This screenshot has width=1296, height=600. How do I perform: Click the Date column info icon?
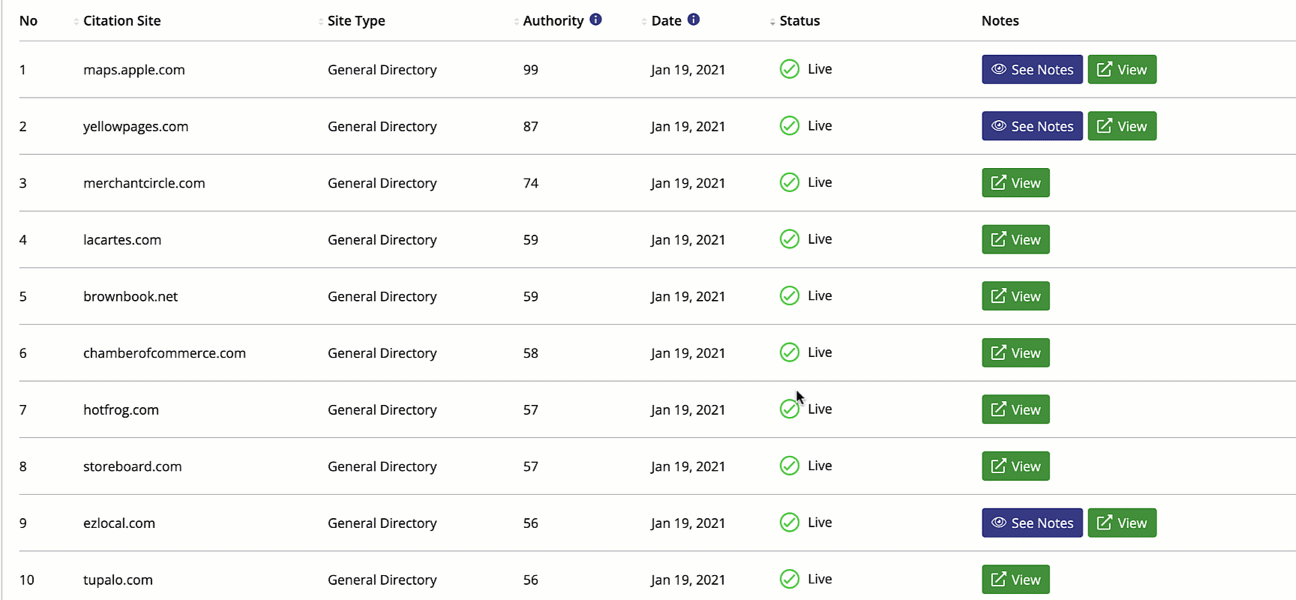tap(694, 20)
